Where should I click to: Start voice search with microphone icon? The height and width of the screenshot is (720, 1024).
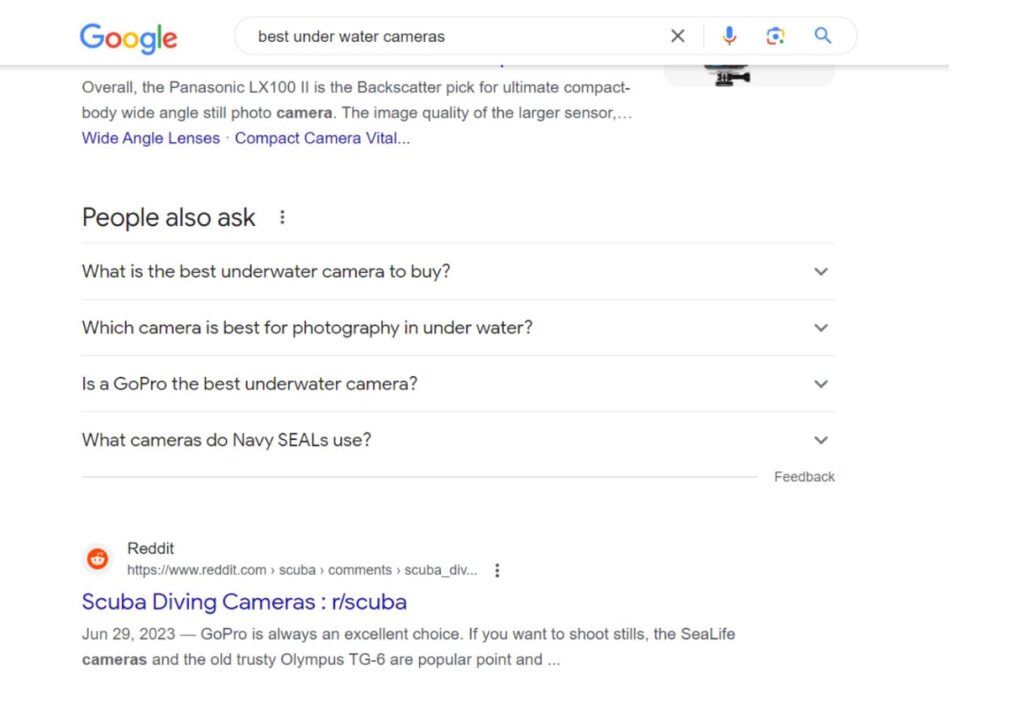click(x=729, y=36)
